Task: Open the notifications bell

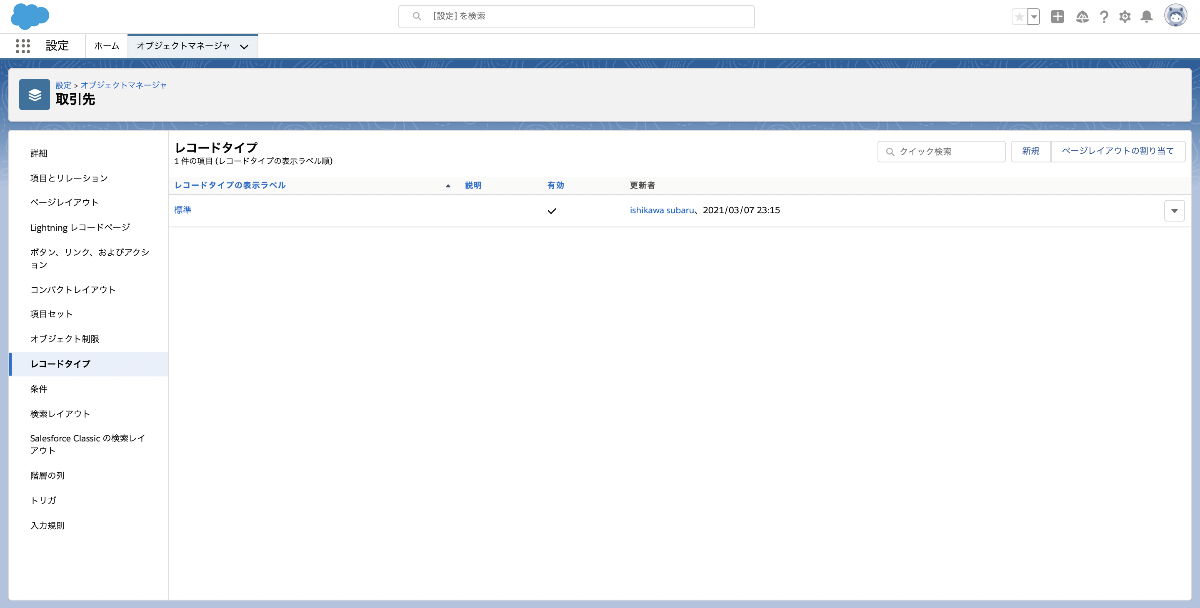Action: tap(1147, 17)
